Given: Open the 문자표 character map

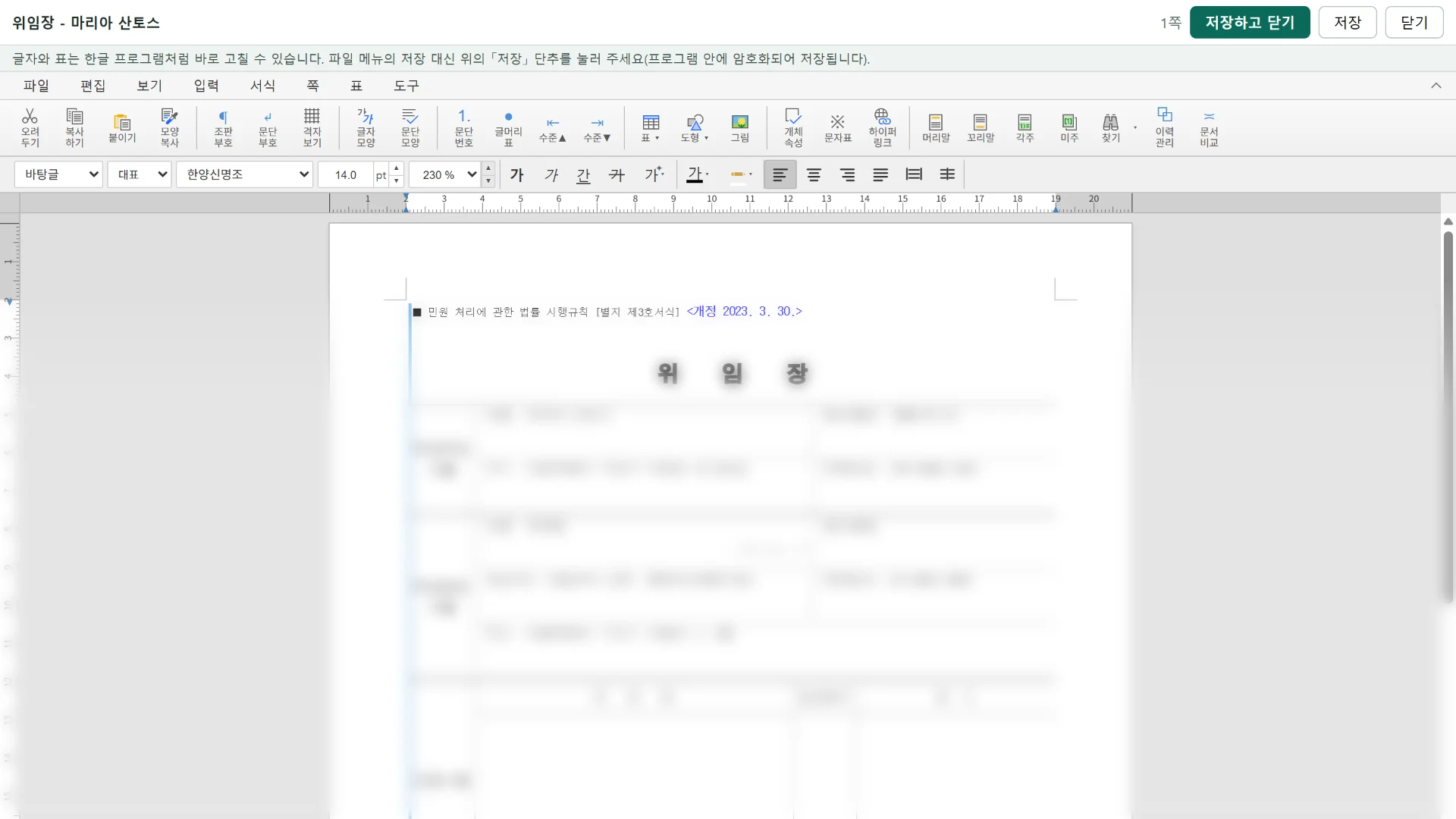Looking at the screenshot, I should [x=838, y=127].
